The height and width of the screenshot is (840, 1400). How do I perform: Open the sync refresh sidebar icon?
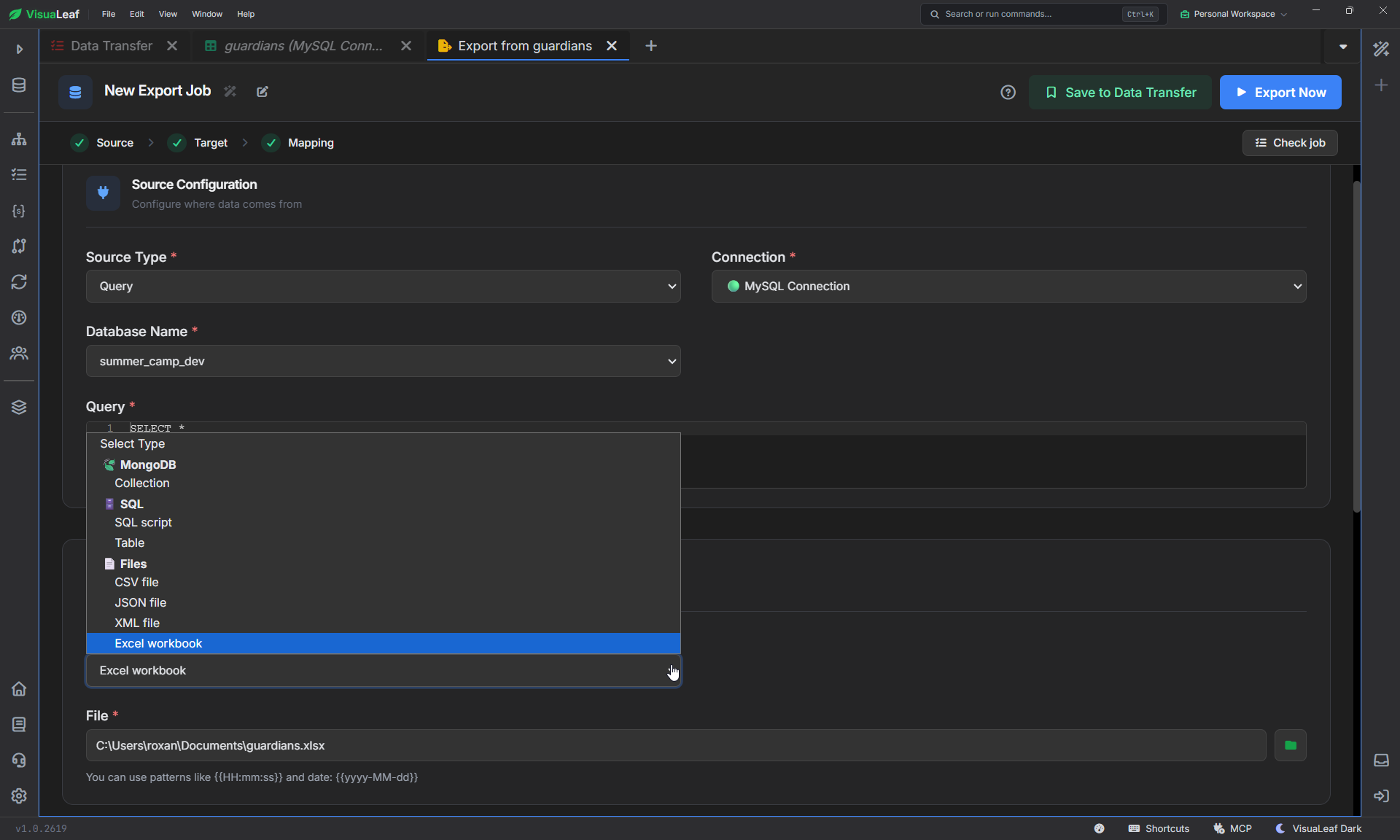(x=19, y=282)
